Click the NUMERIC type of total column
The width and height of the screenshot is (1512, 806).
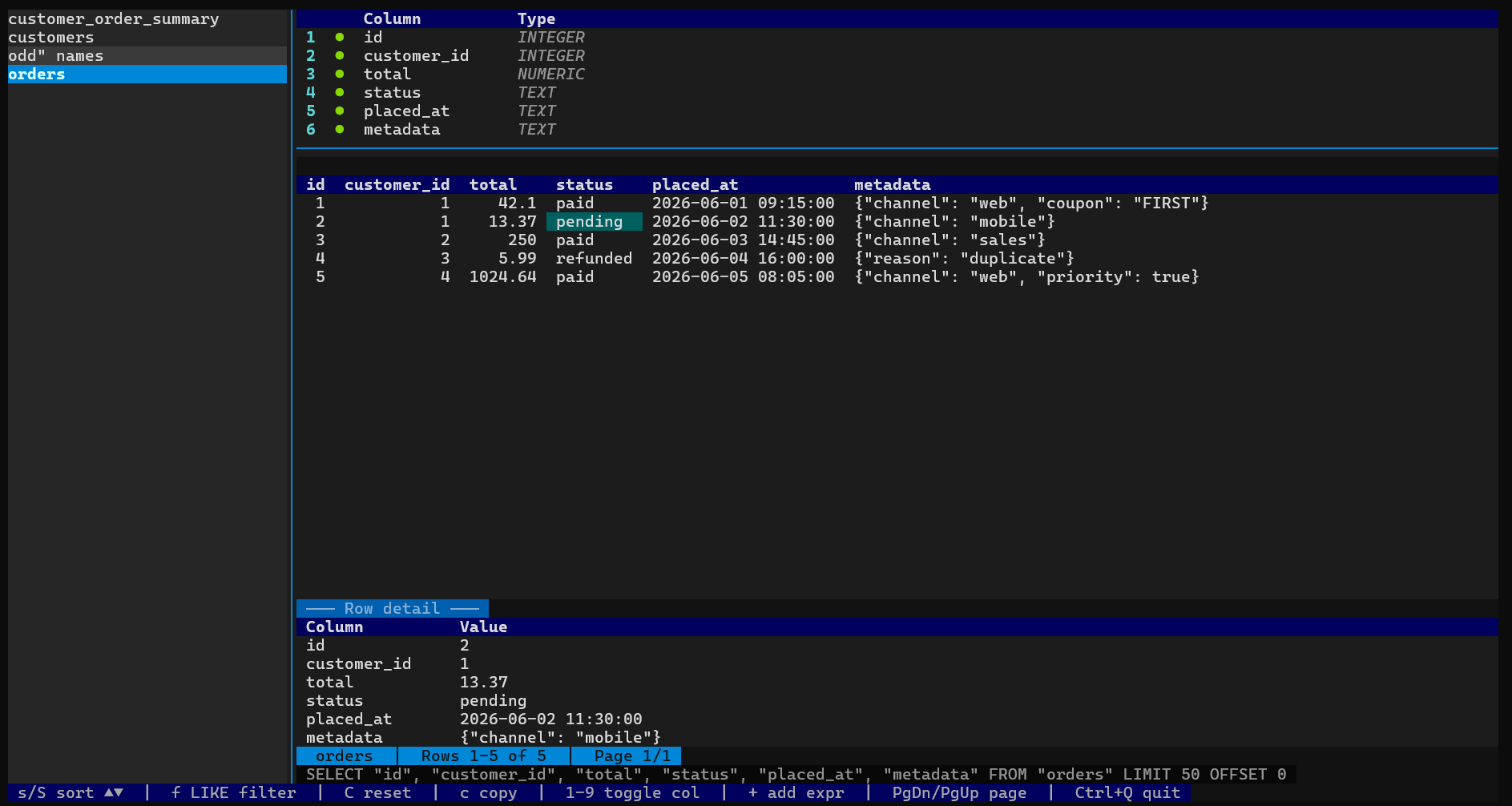[x=550, y=74]
